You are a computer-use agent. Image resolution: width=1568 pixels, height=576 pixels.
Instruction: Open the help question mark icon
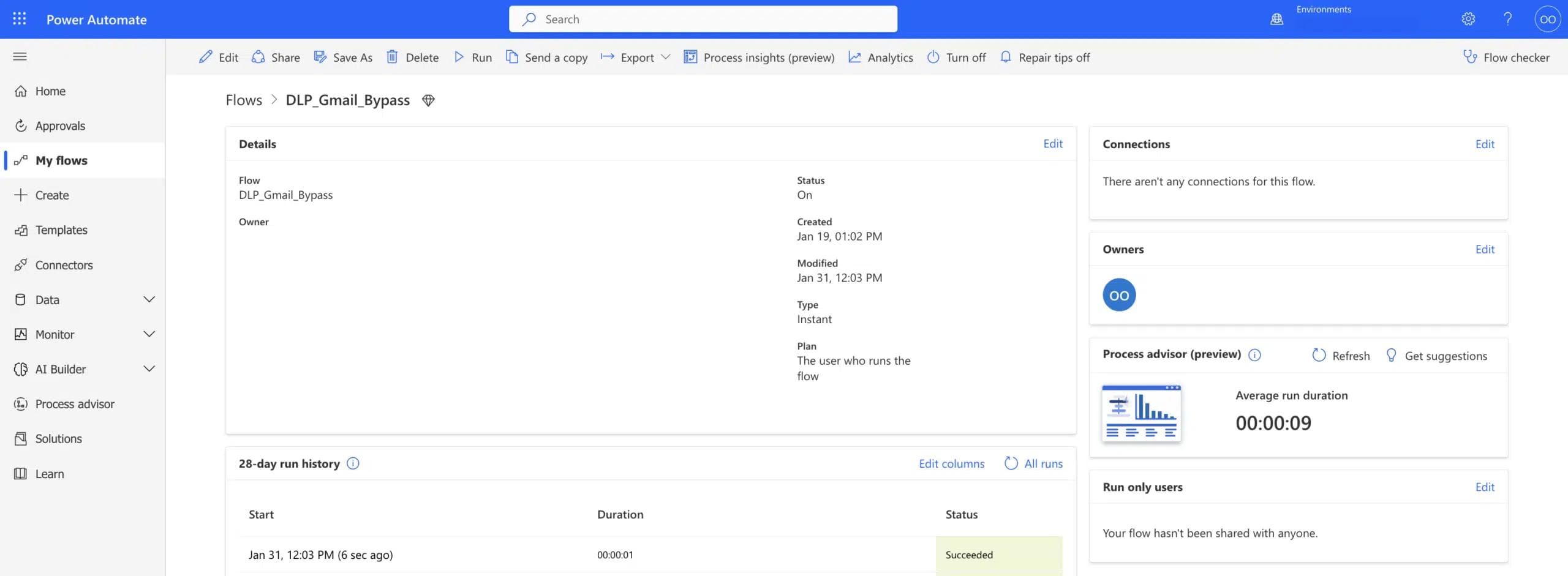(1507, 19)
